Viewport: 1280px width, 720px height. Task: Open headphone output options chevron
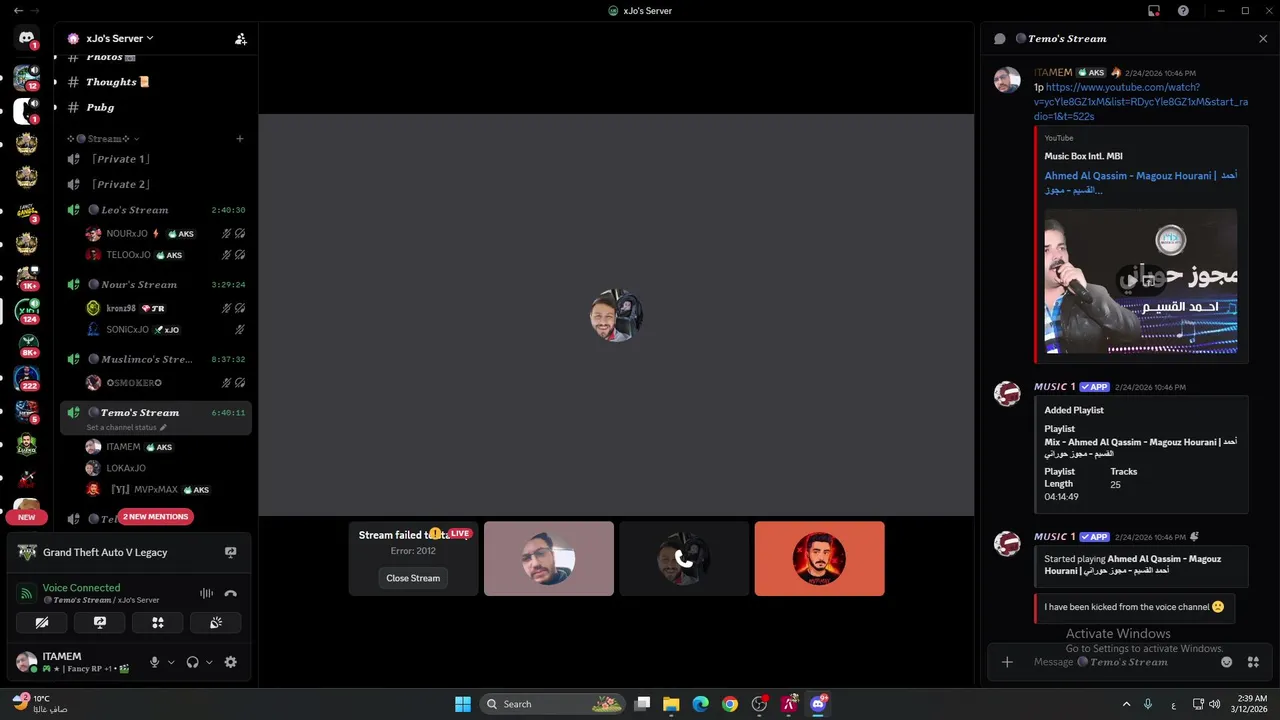point(209,662)
